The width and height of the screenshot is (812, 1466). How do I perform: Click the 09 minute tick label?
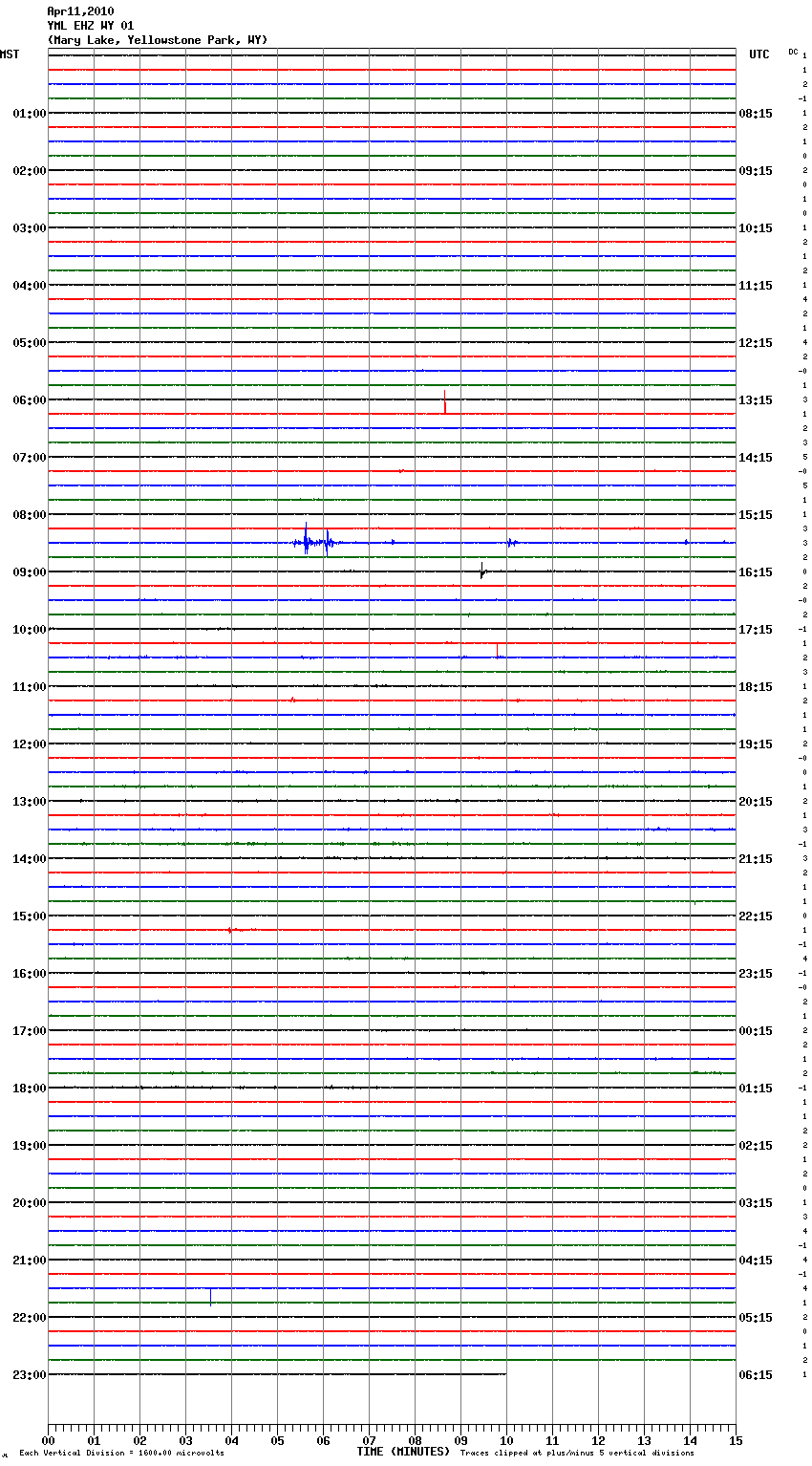point(460,1440)
